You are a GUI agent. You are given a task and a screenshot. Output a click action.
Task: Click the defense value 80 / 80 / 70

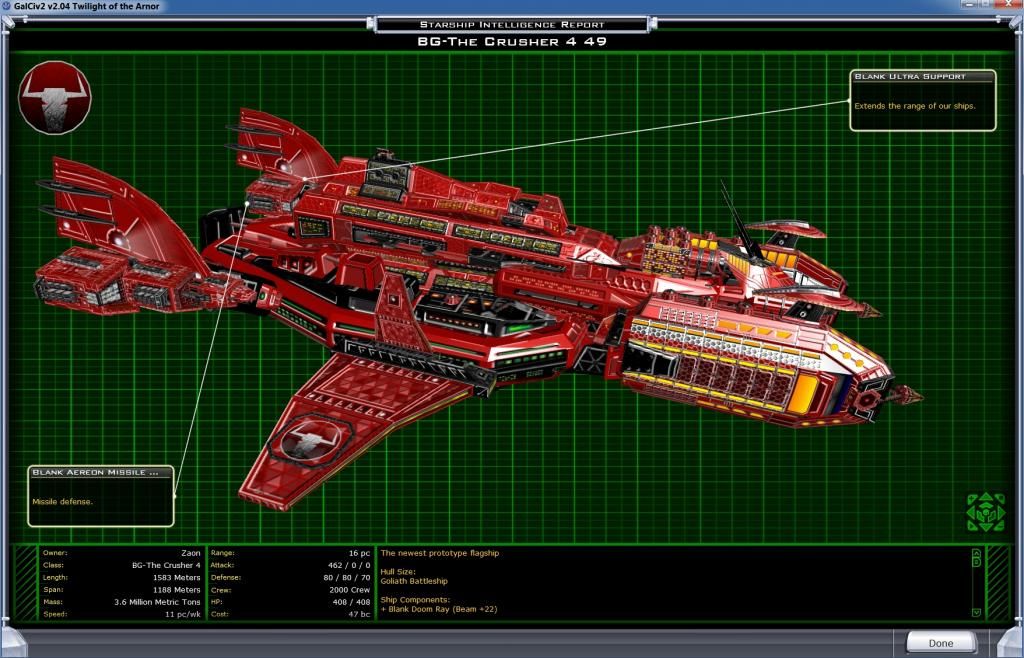[x=347, y=578]
